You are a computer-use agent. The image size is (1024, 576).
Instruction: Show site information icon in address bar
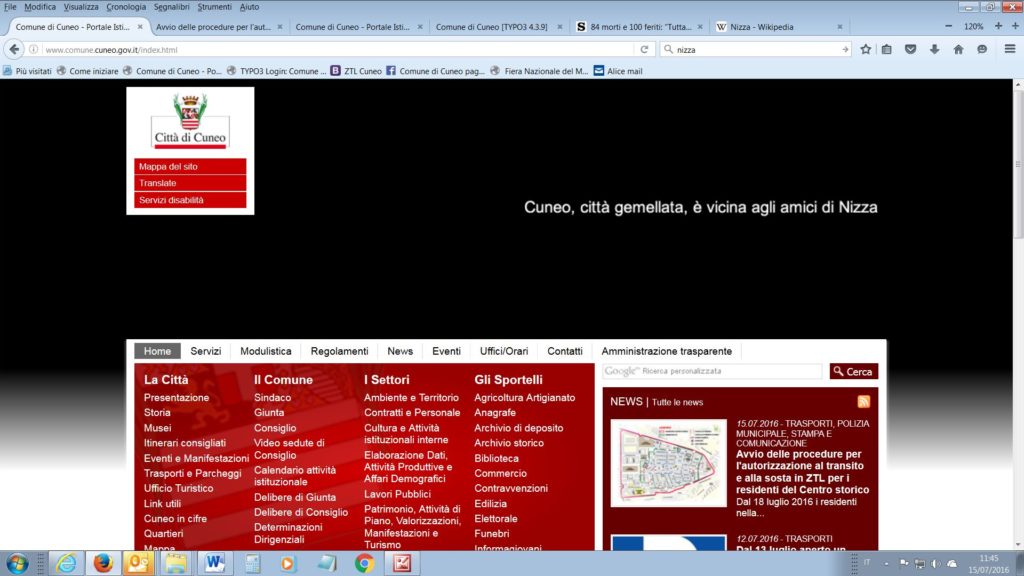33,50
